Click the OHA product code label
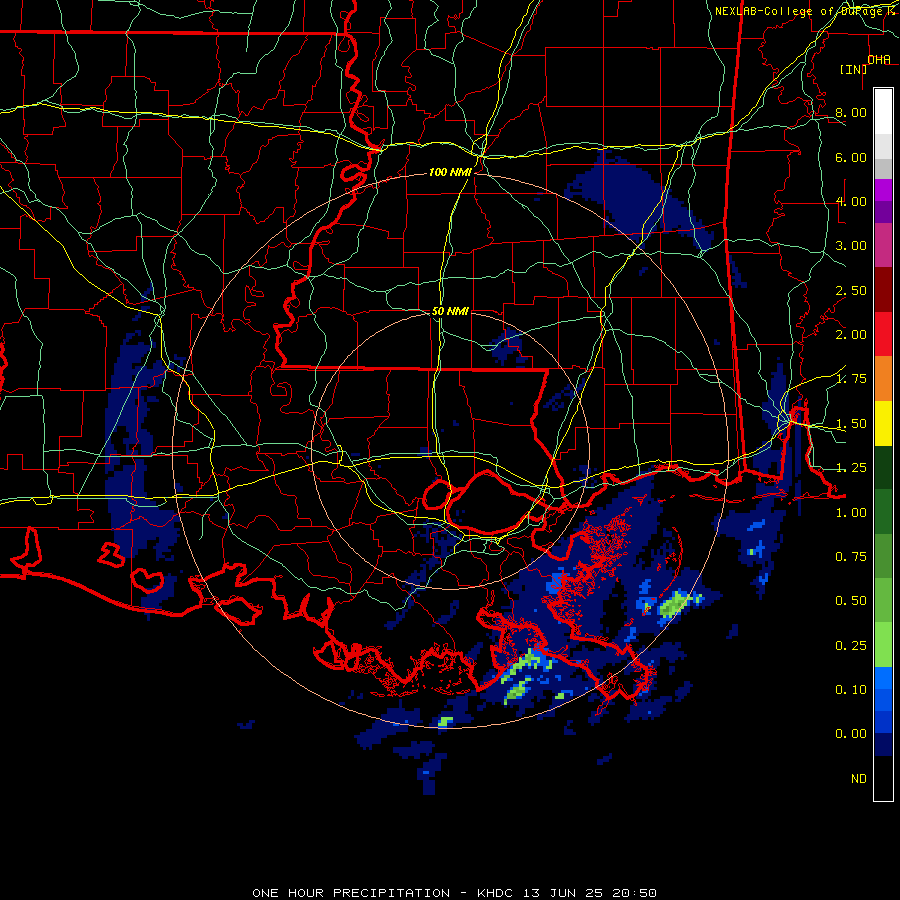Image resolution: width=900 pixels, height=900 pixels. click(879, 59)
